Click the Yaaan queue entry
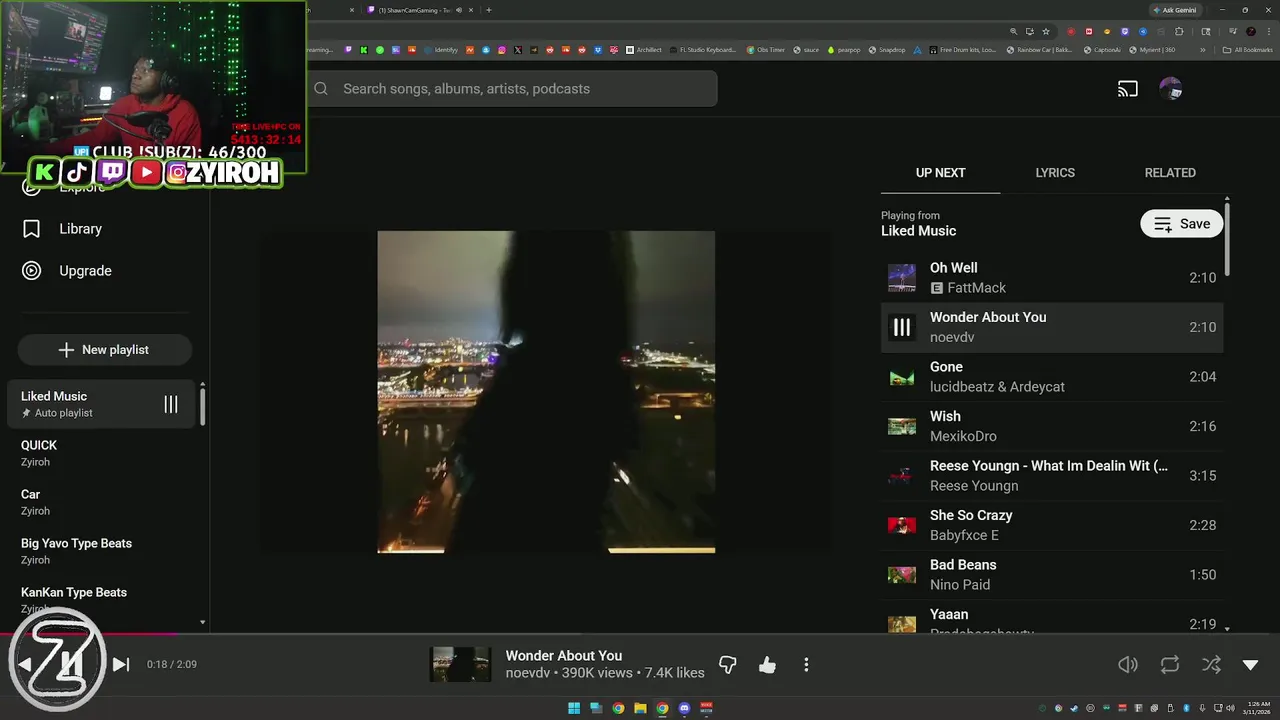Viewport: 1280px width, 720px height. pos(1052,618)
